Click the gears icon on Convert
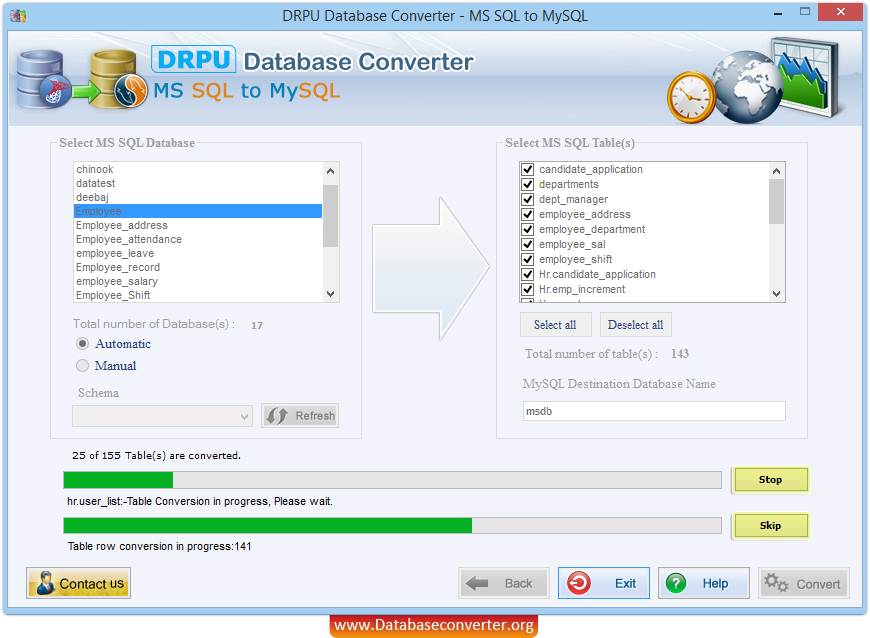 pyautogui.click(x=776, y=583)
